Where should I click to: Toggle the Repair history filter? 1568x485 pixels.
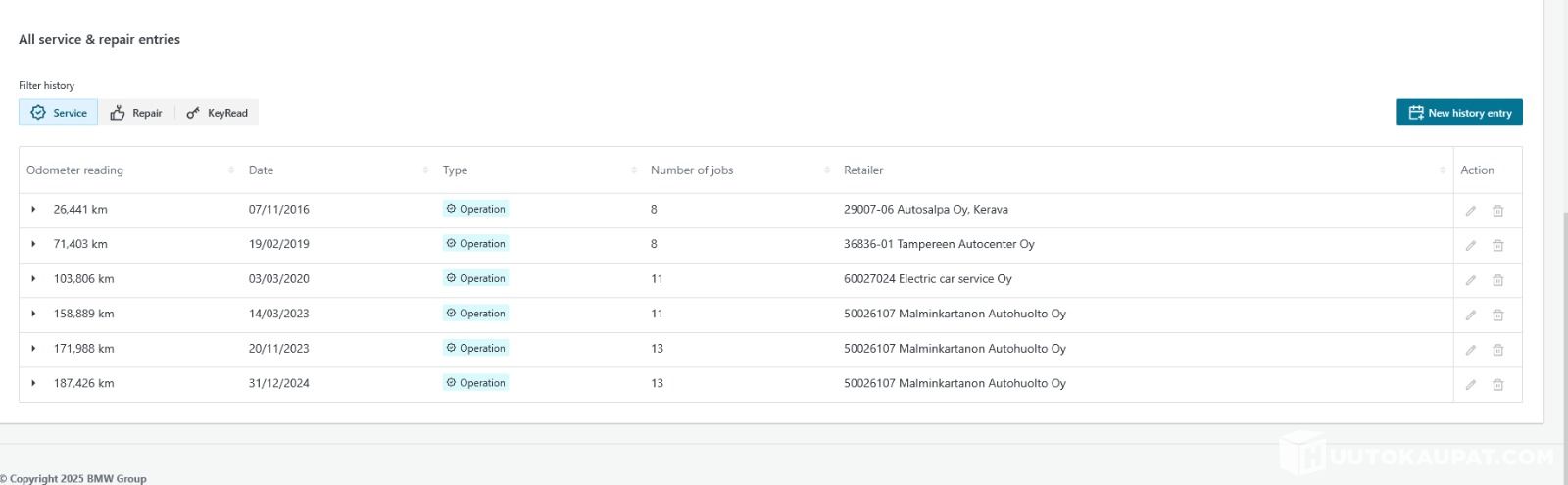point(136,113)
